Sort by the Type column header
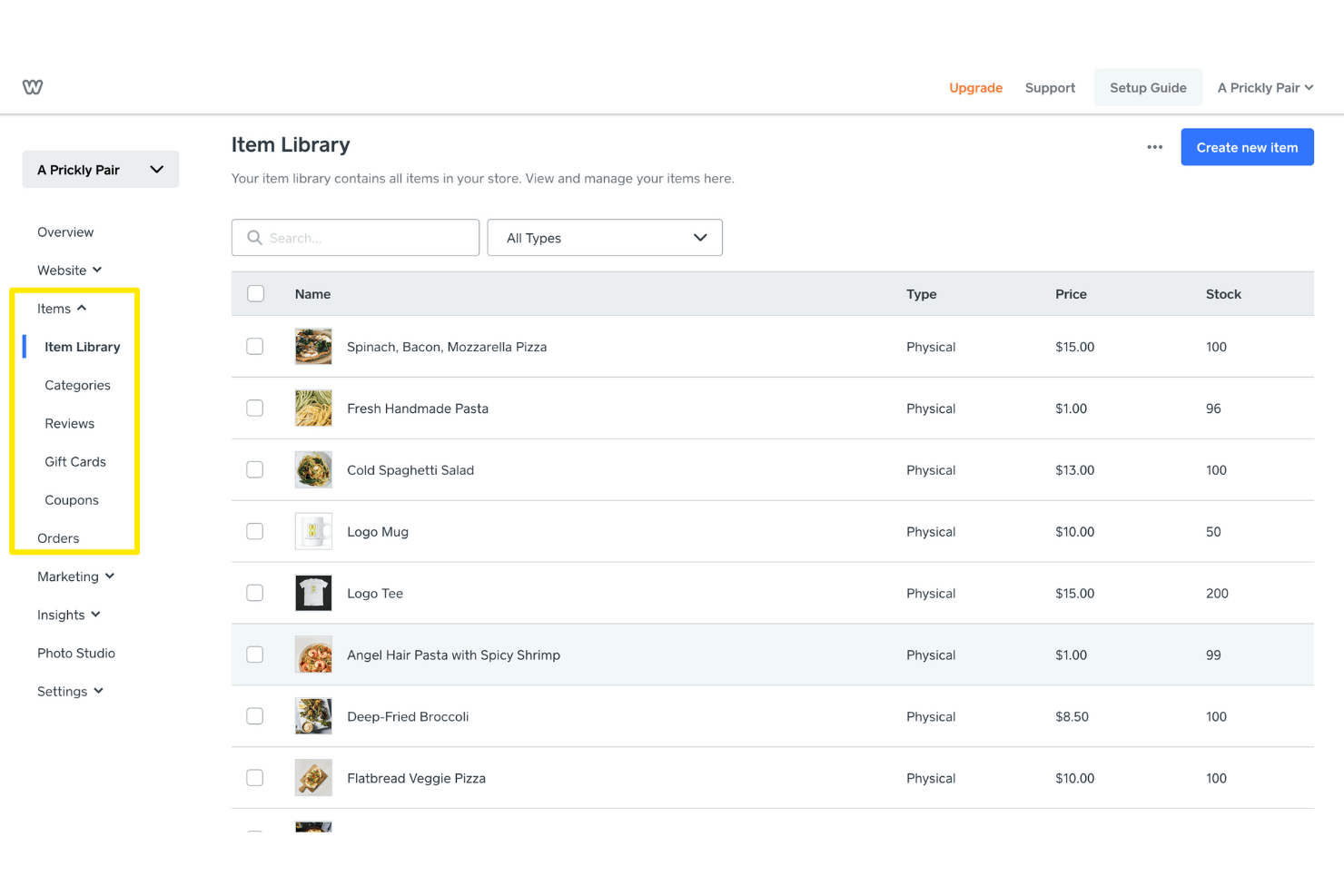This screenshot has width=1344, height=896. [x=921, y=294]
